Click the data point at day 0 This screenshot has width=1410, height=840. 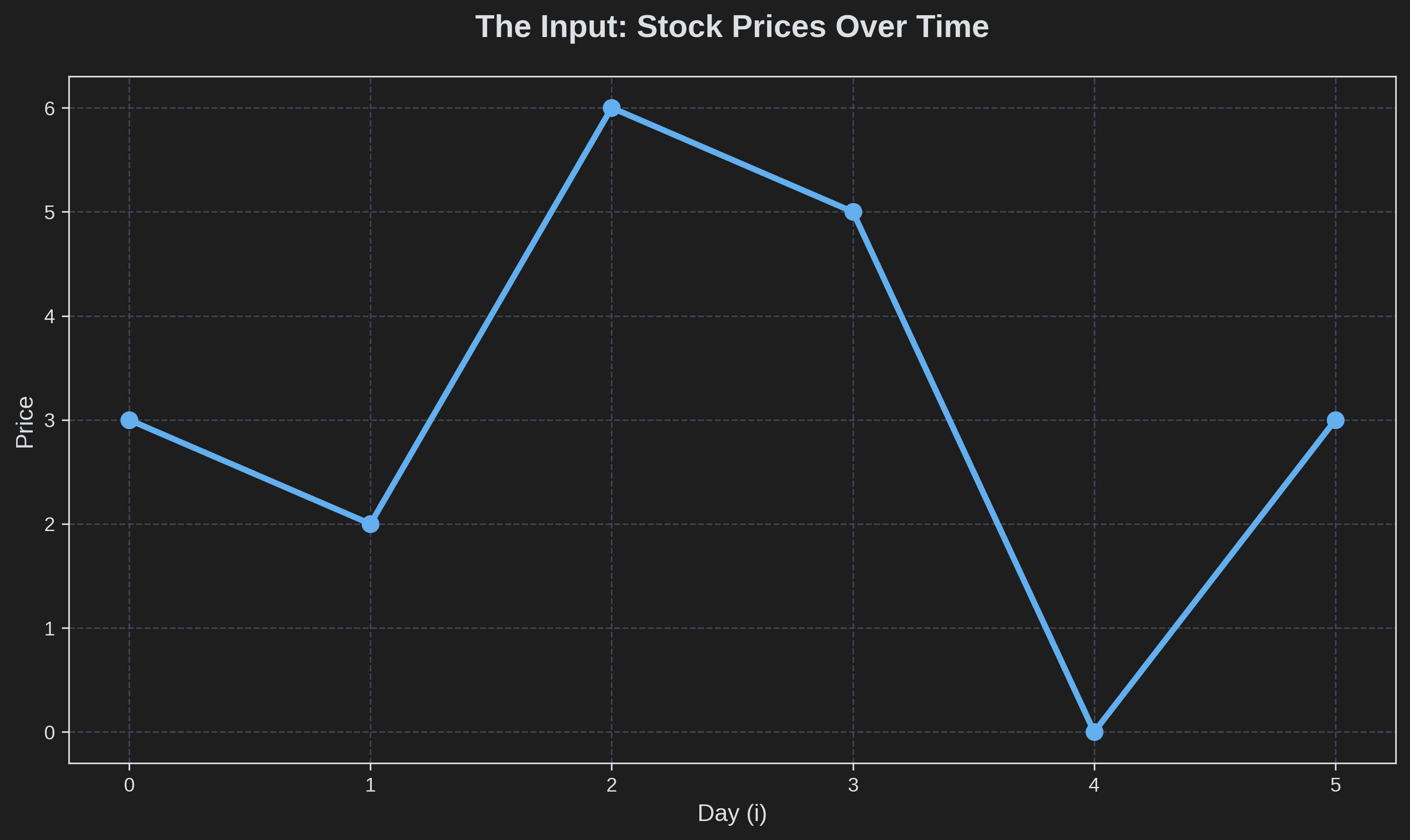[129, 420]
